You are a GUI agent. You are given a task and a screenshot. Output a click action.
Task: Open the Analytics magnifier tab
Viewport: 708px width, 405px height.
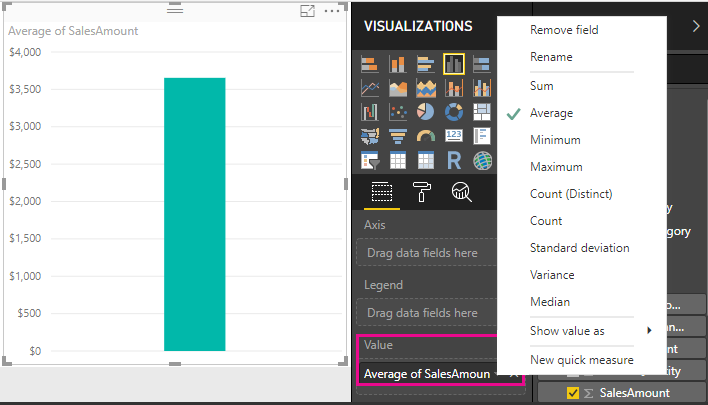(461, 192)
